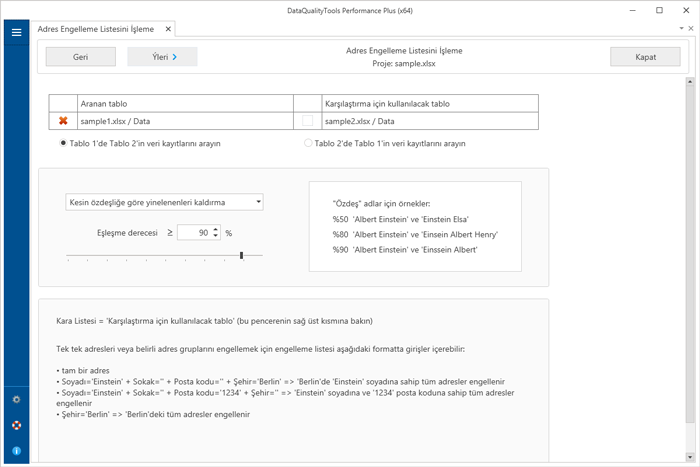
Task: Click the %50 'Albert Einstein' example line
Action: tap(400, 219)
